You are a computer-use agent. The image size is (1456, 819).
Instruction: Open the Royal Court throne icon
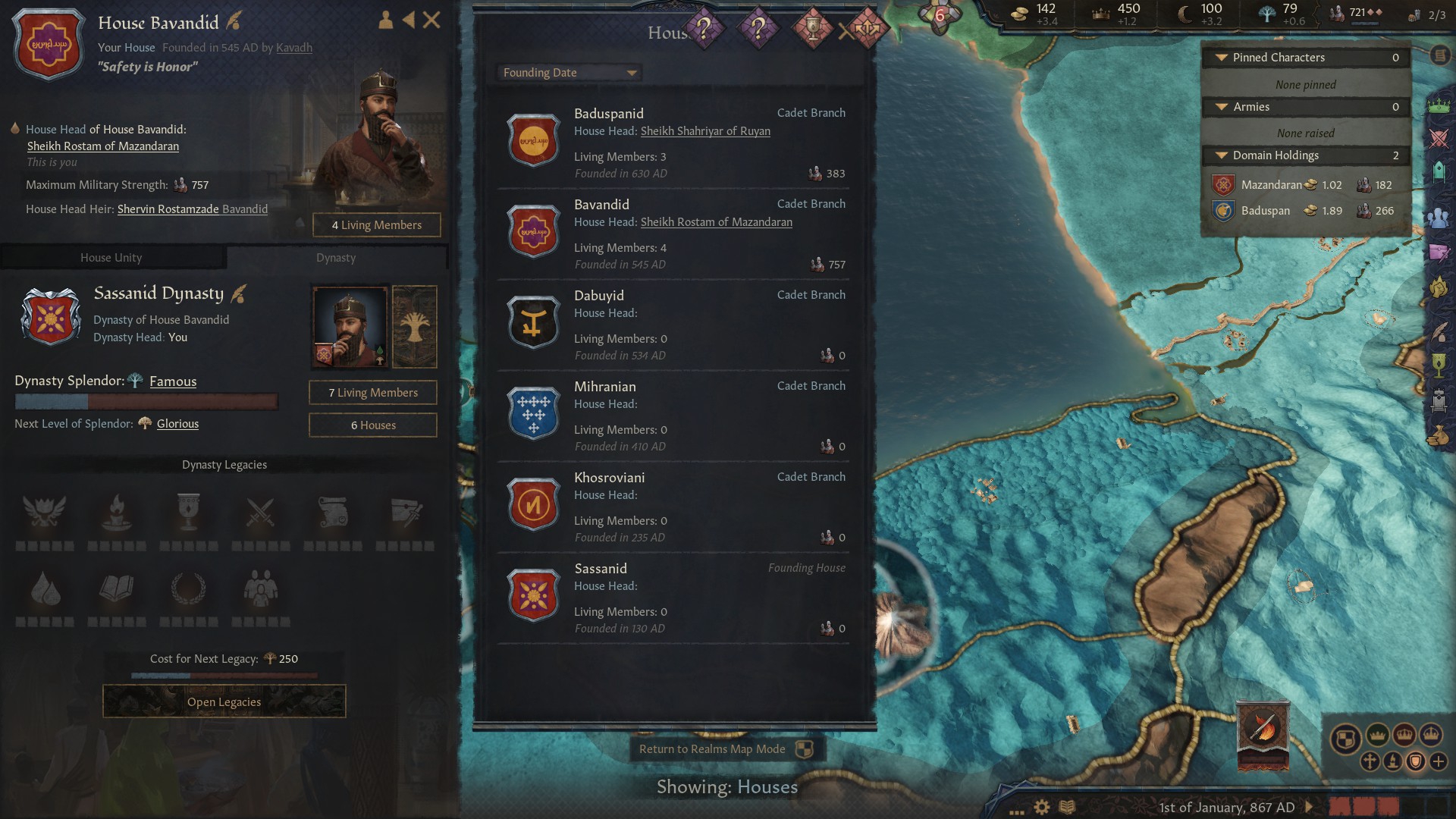(x=1439, y=400)
